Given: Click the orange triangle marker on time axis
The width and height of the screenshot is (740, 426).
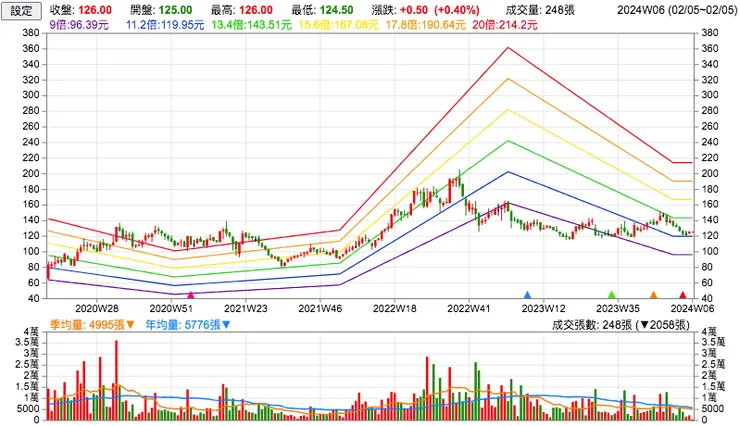Looking at the screenshot, I should click(x=654, y=295).
